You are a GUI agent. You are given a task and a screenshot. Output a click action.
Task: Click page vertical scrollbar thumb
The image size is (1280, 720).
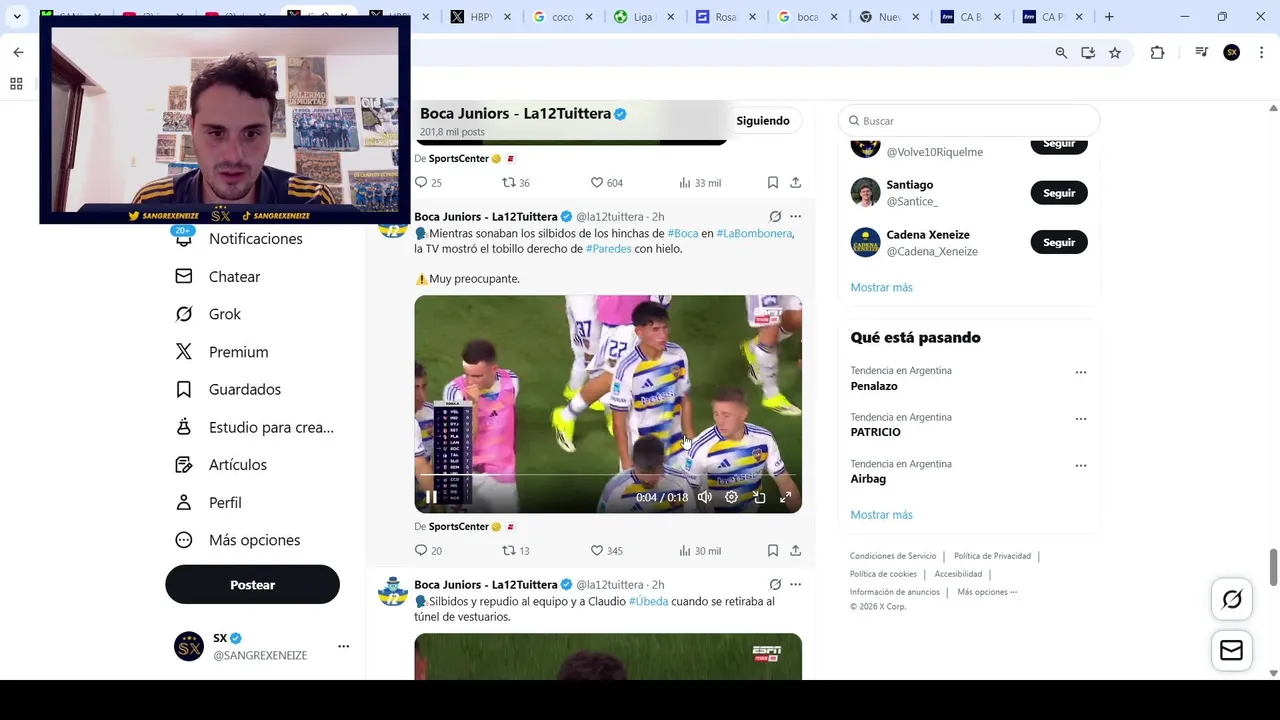(x=1273, y=567)
